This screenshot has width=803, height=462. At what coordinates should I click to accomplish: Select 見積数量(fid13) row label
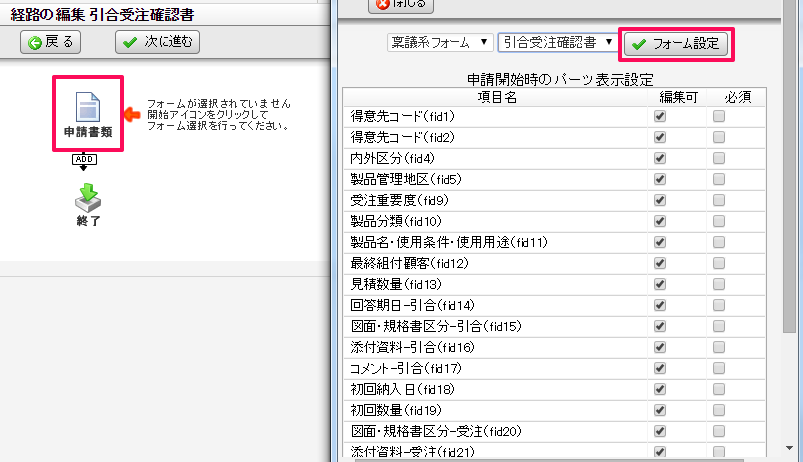coord(396,284)
